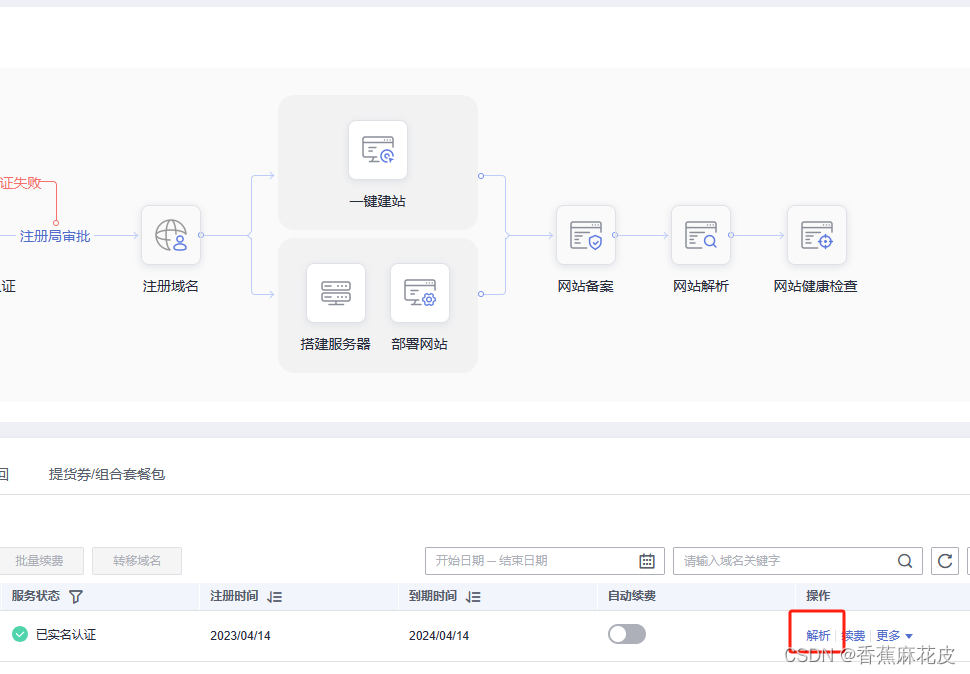This screenshot has width=970, height=674.
Task: Click the 批量续费 button
Action: (40, 561)
